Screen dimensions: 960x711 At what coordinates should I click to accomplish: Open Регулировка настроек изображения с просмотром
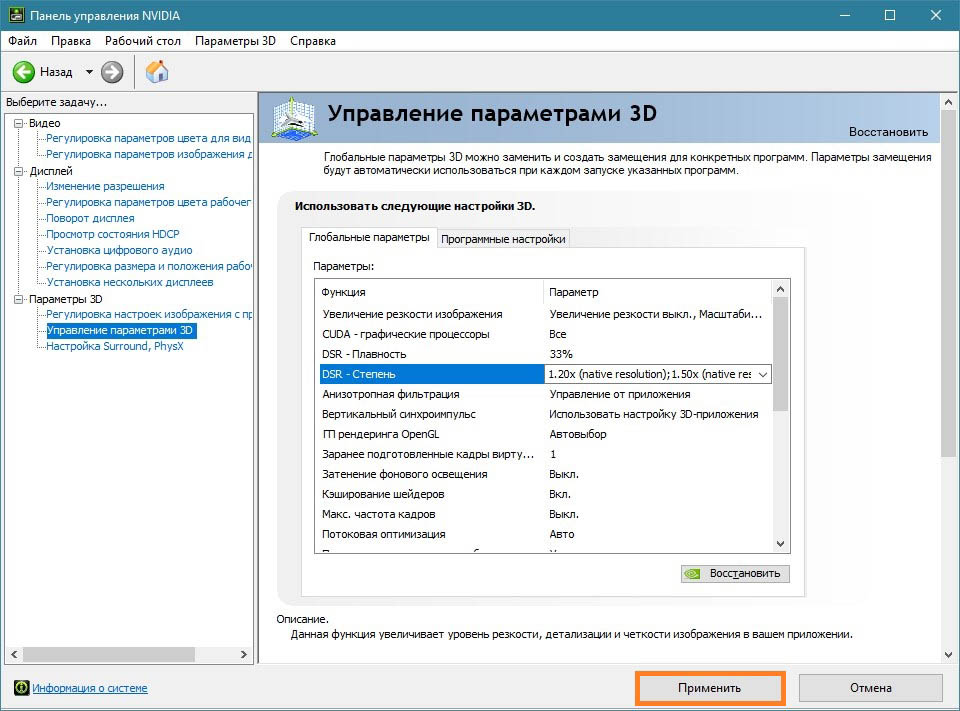pos(149,314)
